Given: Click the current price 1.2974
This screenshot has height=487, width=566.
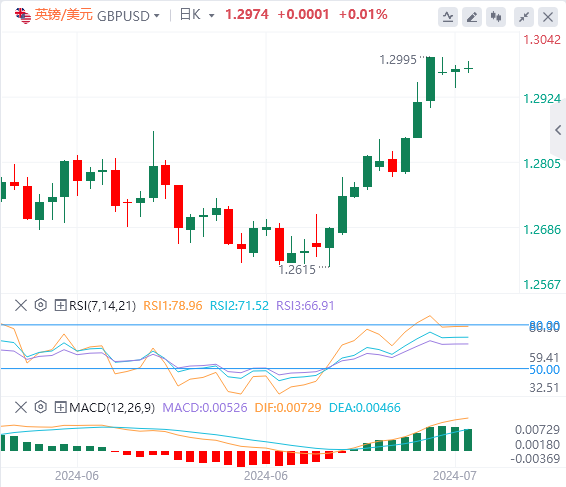Looking at the screenshot, I should click(x=247, y=15).
